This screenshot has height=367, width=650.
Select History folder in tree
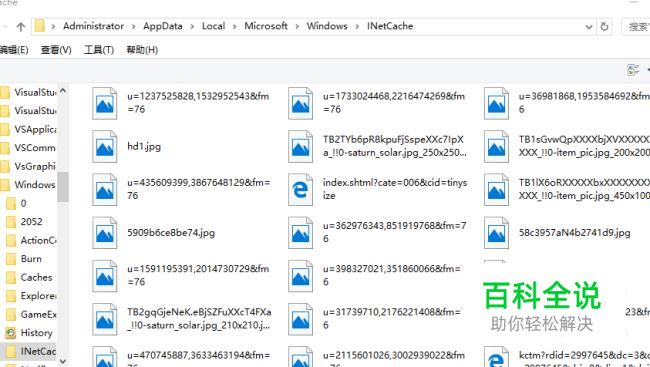click(29, 333)
